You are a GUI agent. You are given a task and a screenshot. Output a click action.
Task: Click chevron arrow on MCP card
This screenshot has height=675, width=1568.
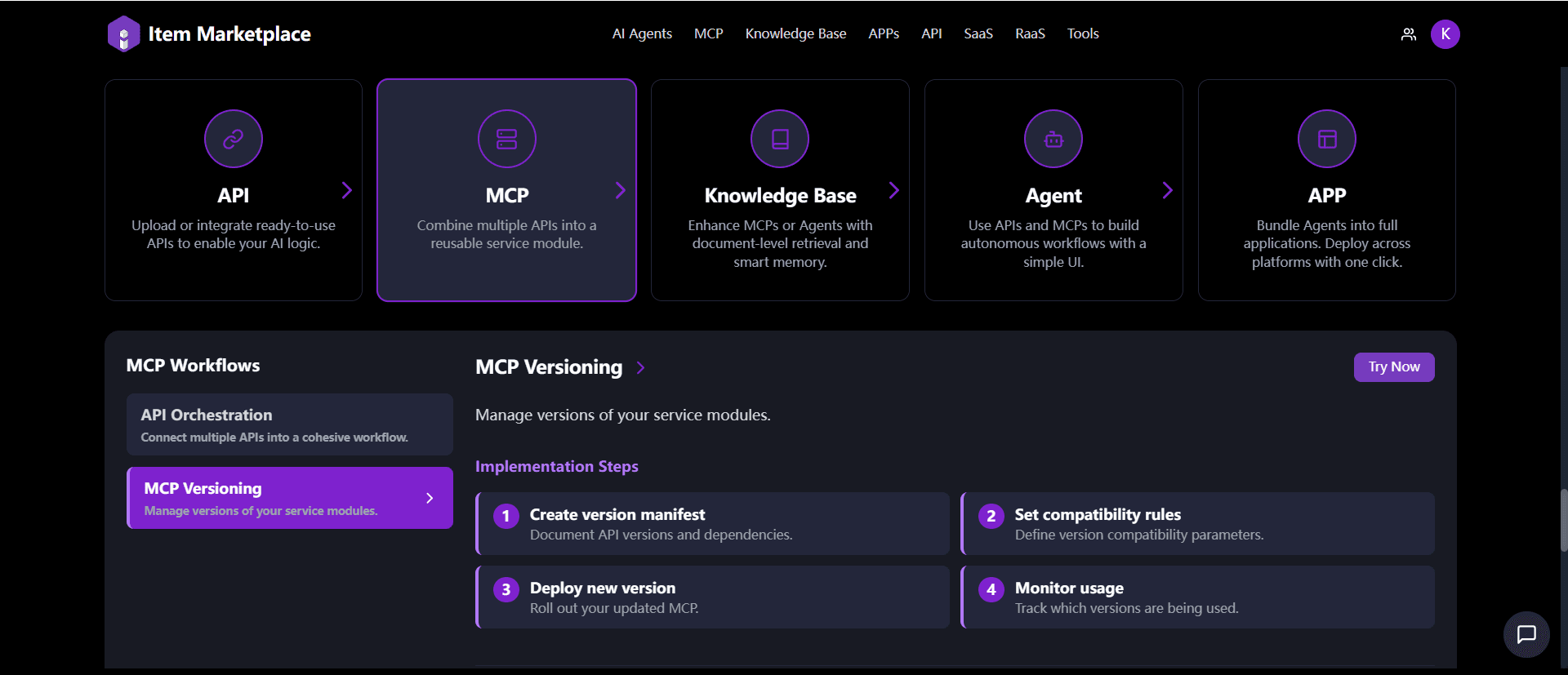coord(621,190)
